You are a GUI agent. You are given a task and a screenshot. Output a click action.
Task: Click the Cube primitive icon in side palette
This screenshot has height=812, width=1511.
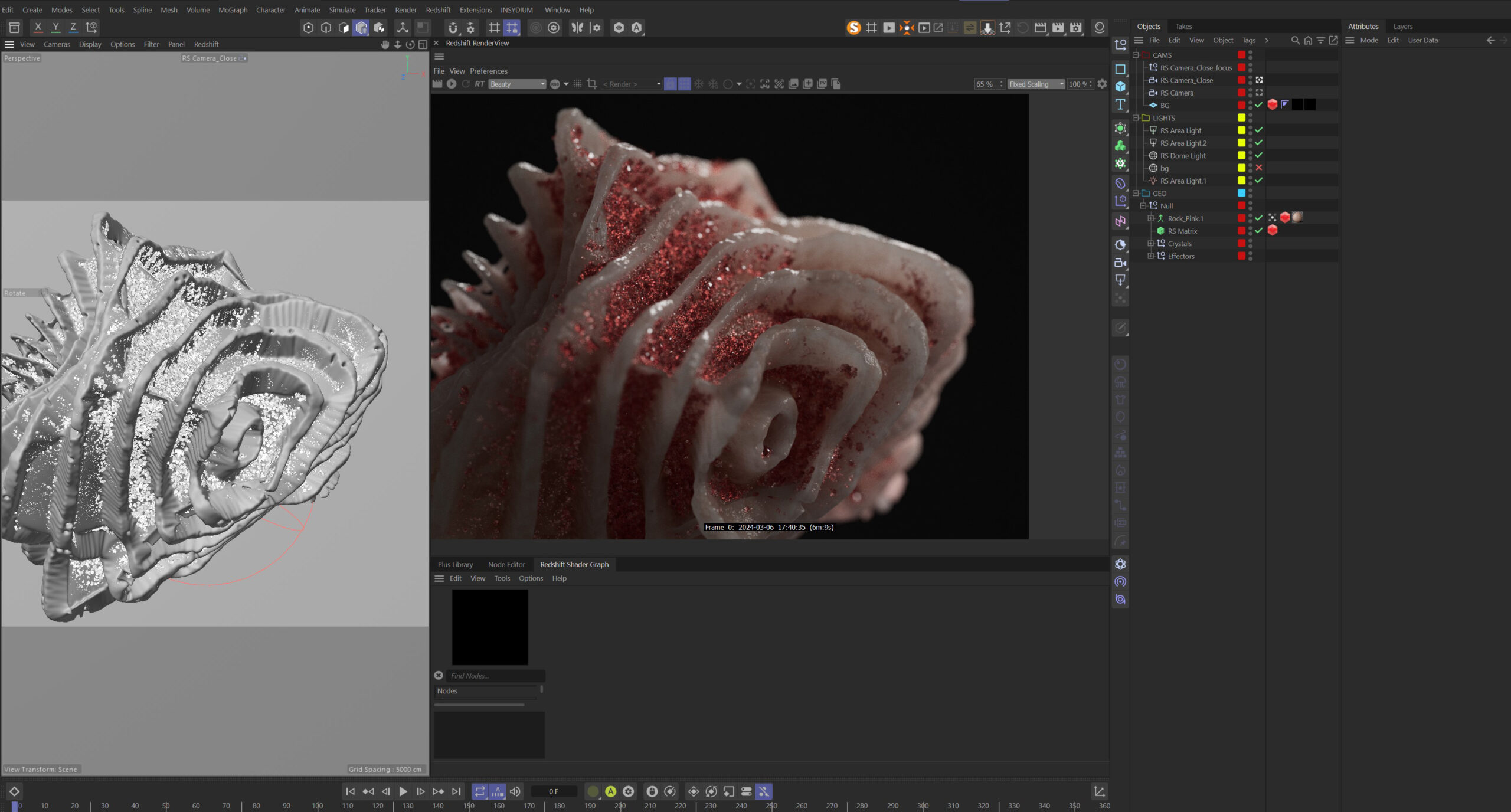pyautogui.click(x=1120, y=87)
